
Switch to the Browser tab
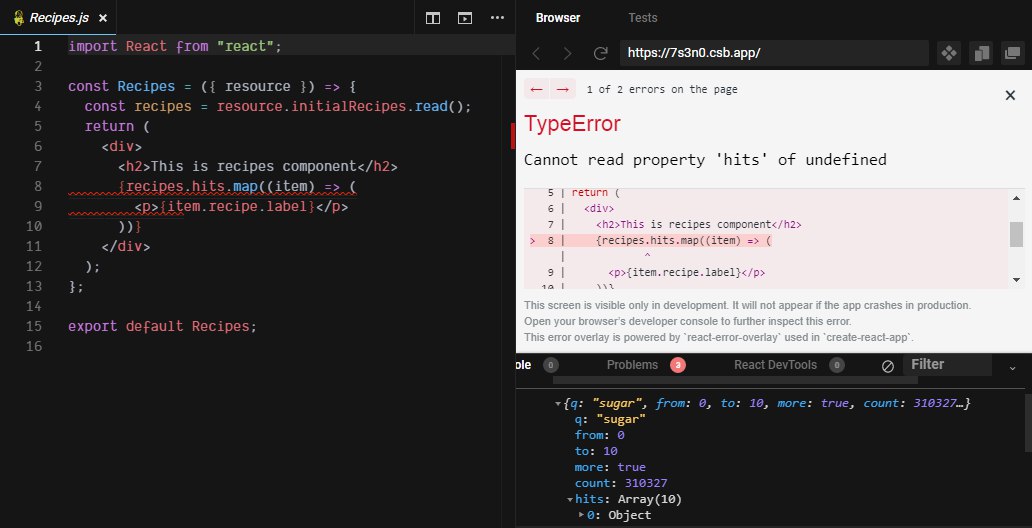(557, 18)
